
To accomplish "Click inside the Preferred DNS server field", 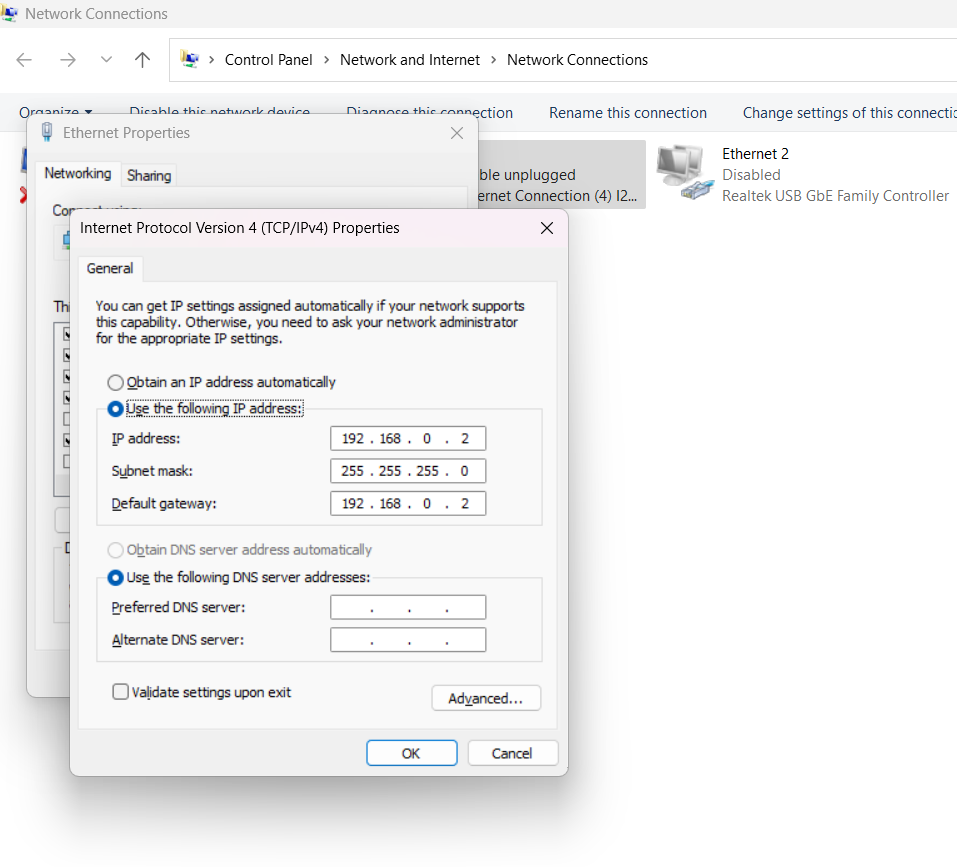I will (x=408, y=607).
